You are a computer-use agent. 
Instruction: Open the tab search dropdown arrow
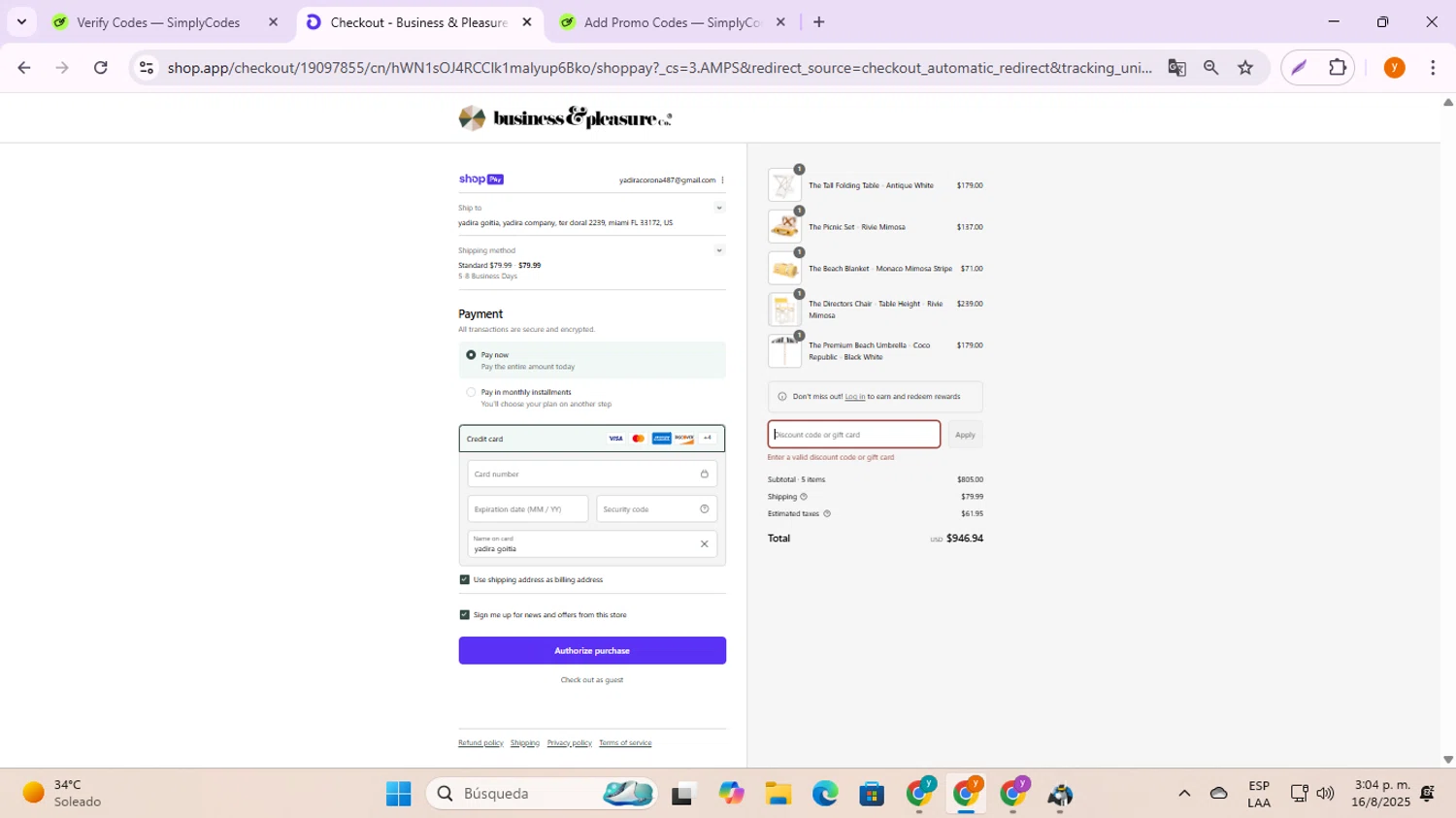[21, 21]
